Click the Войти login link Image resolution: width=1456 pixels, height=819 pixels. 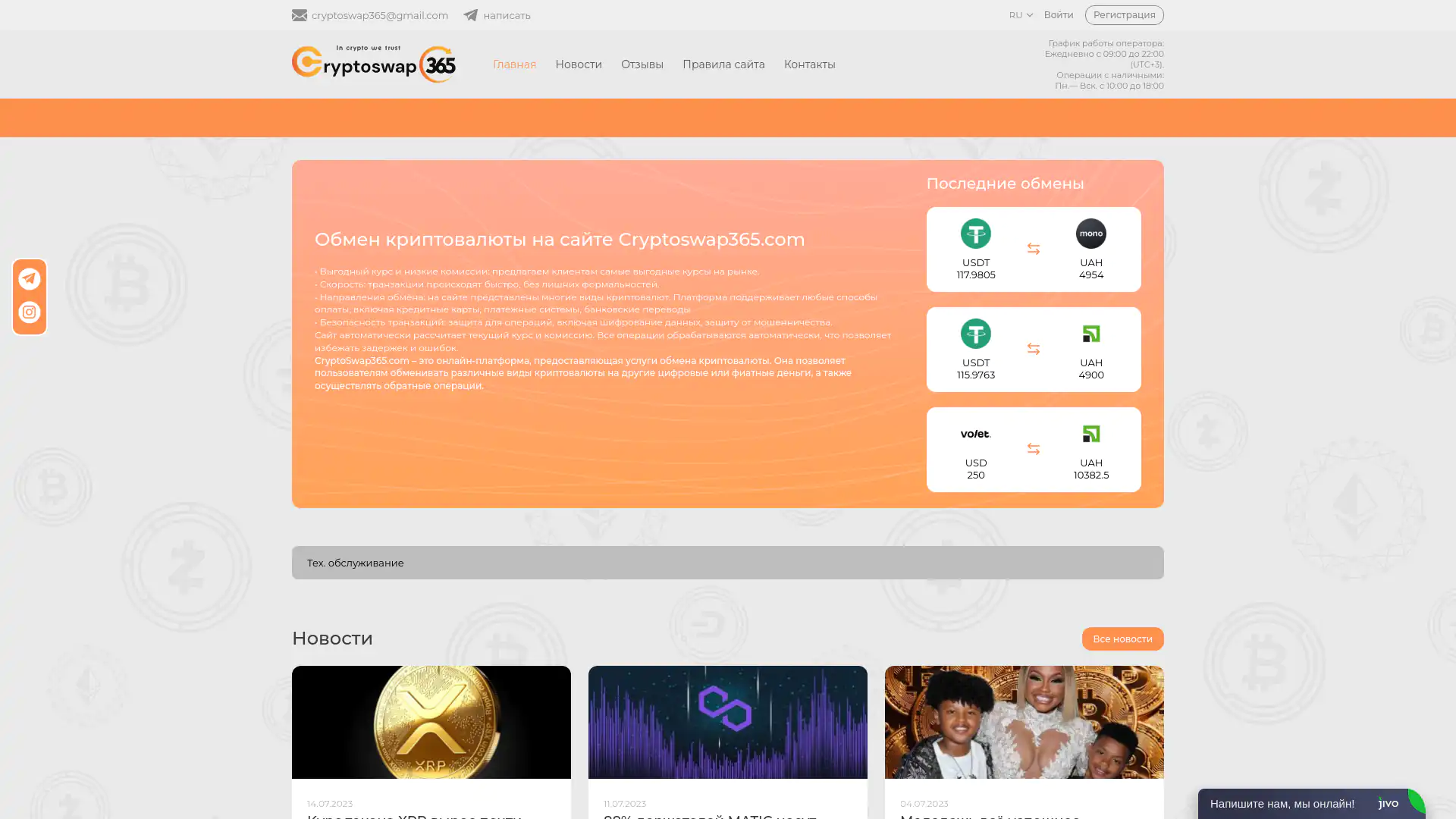click(1058, 15)
